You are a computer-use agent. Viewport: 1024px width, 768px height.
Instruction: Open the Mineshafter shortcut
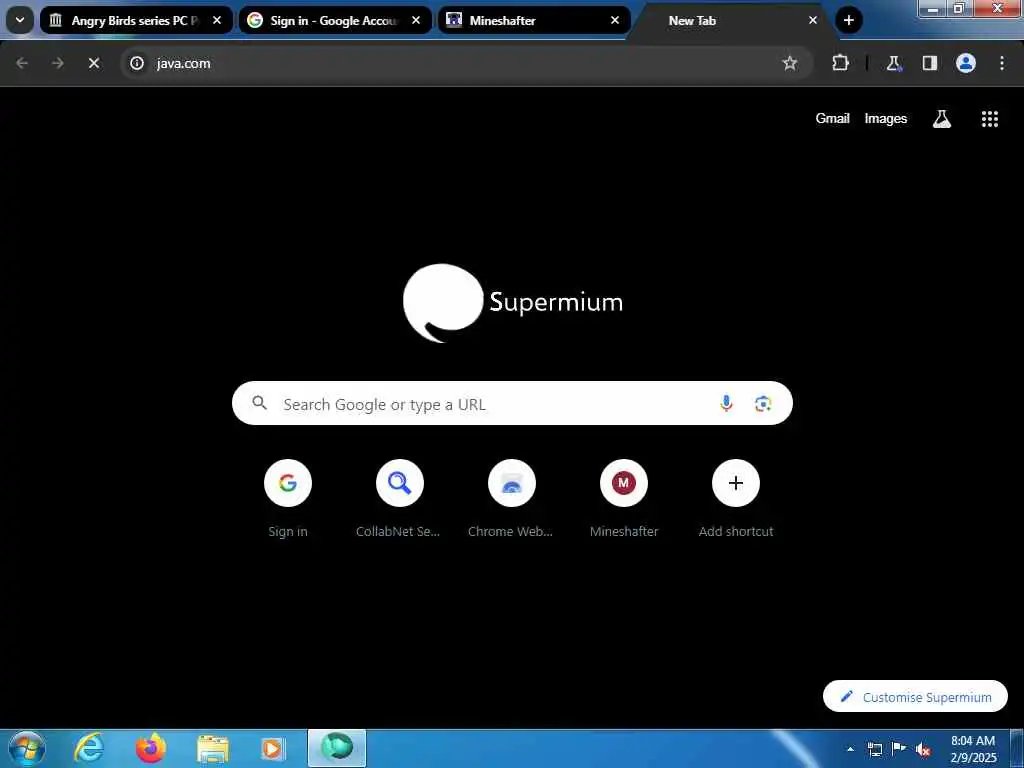(x=624, y=499)
